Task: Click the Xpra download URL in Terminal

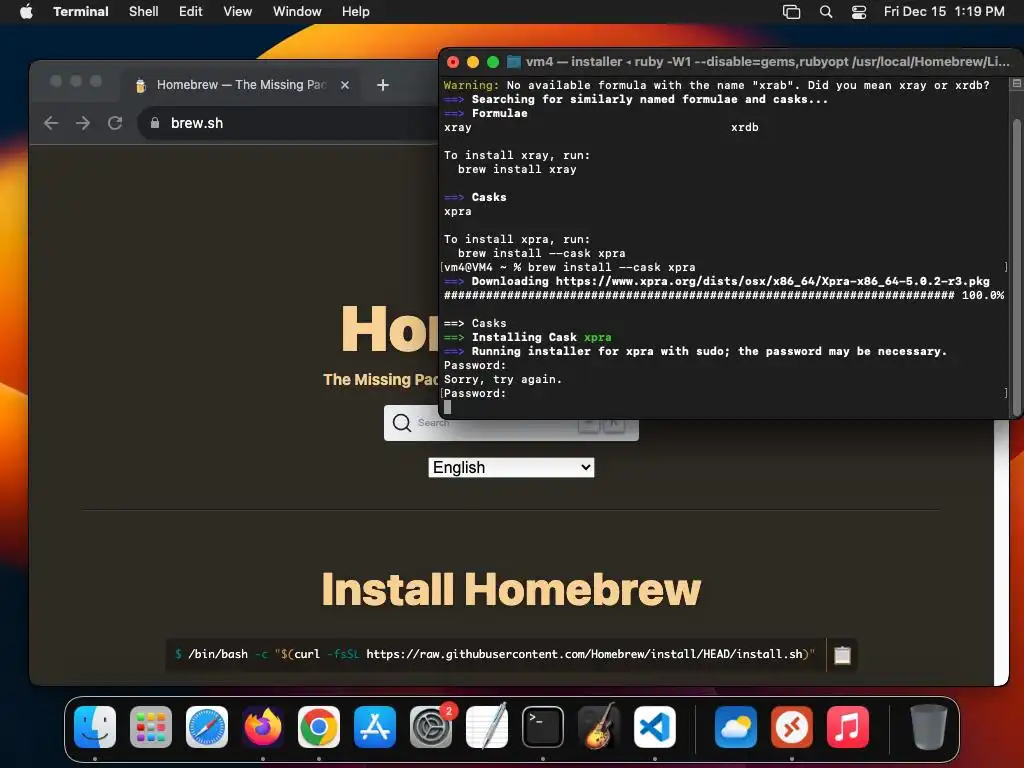Action: (773, 281)
